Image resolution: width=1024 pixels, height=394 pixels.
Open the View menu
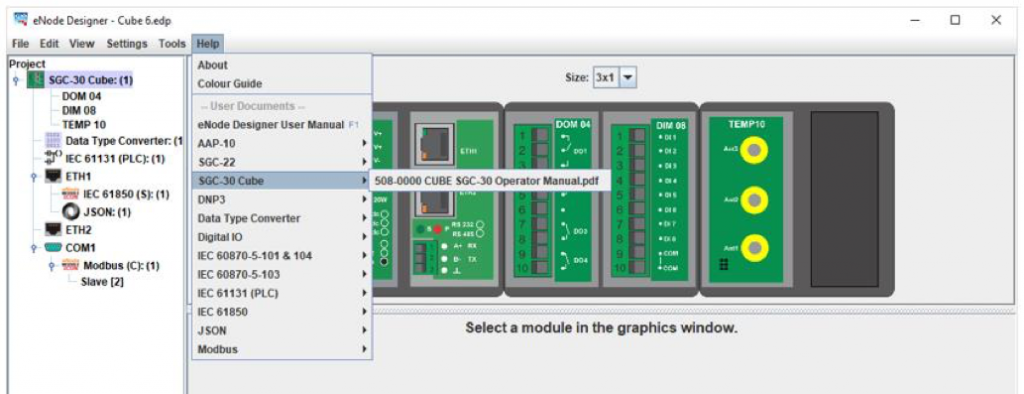click(x=82, y=44)
